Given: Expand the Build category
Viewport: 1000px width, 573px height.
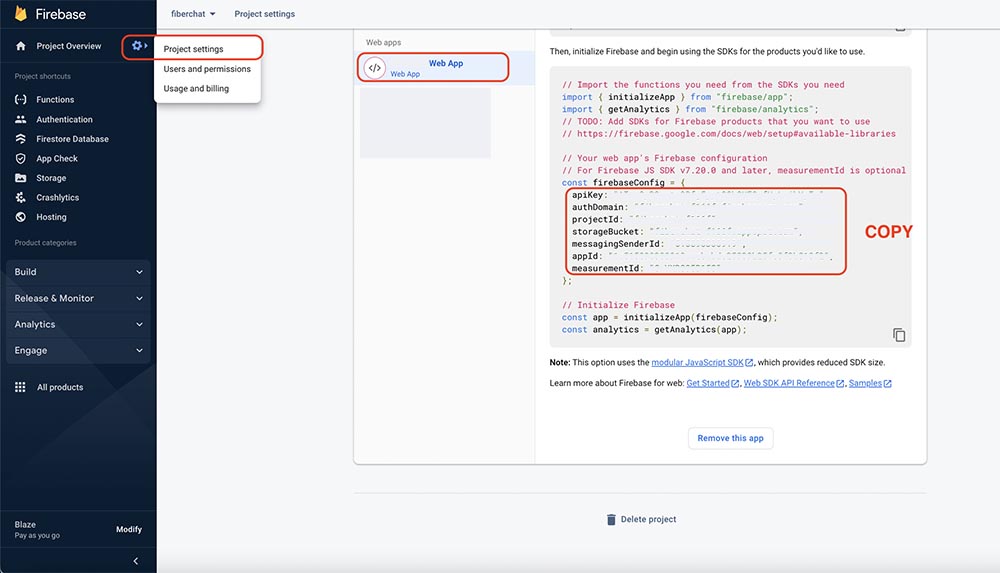Looking at the screenshot, I should point(78,272).
